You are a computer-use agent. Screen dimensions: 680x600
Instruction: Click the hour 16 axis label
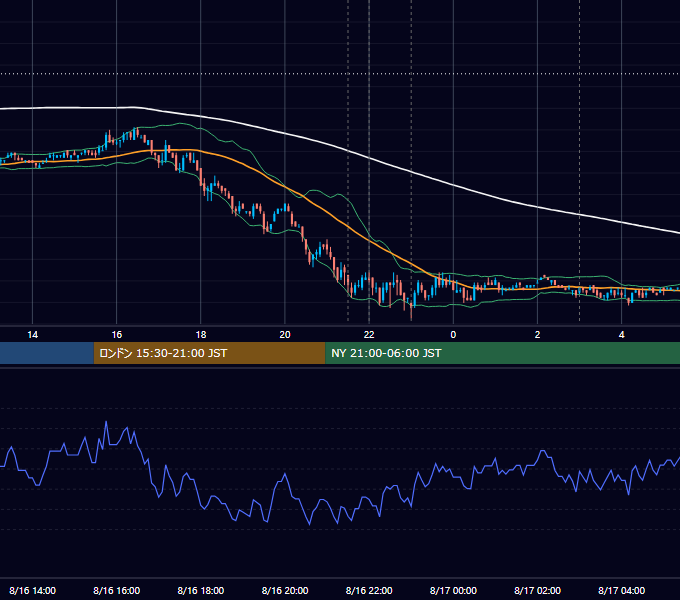[117, 335]
